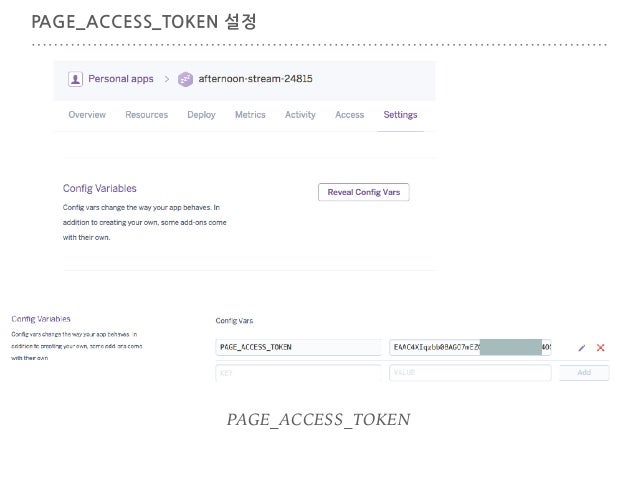Image resolution: width=638 pixels, height=479 pixels.
Task: Open the Overview tab
Action: (x=87, y=115)
